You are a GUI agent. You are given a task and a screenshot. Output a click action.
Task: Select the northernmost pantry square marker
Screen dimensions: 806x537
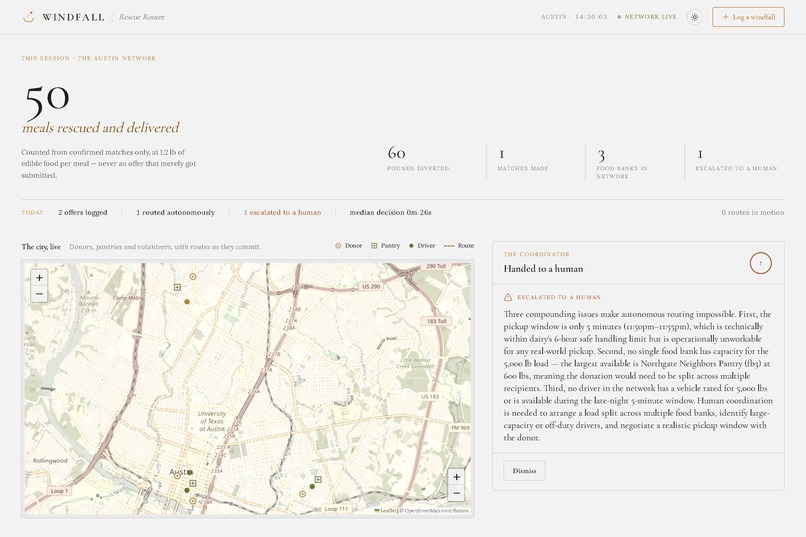coord(177,287)
